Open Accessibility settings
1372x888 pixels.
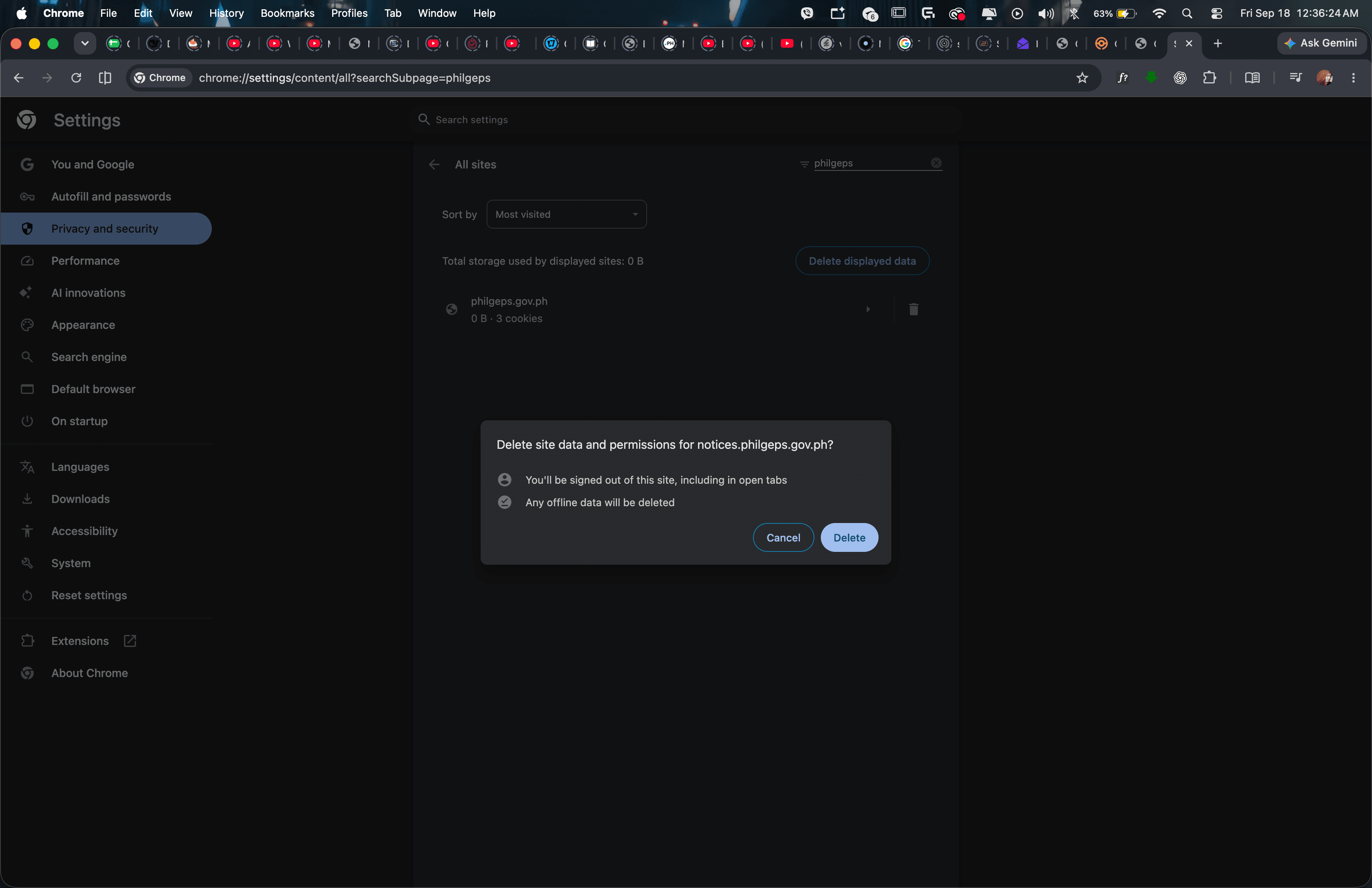coord(84,531)
